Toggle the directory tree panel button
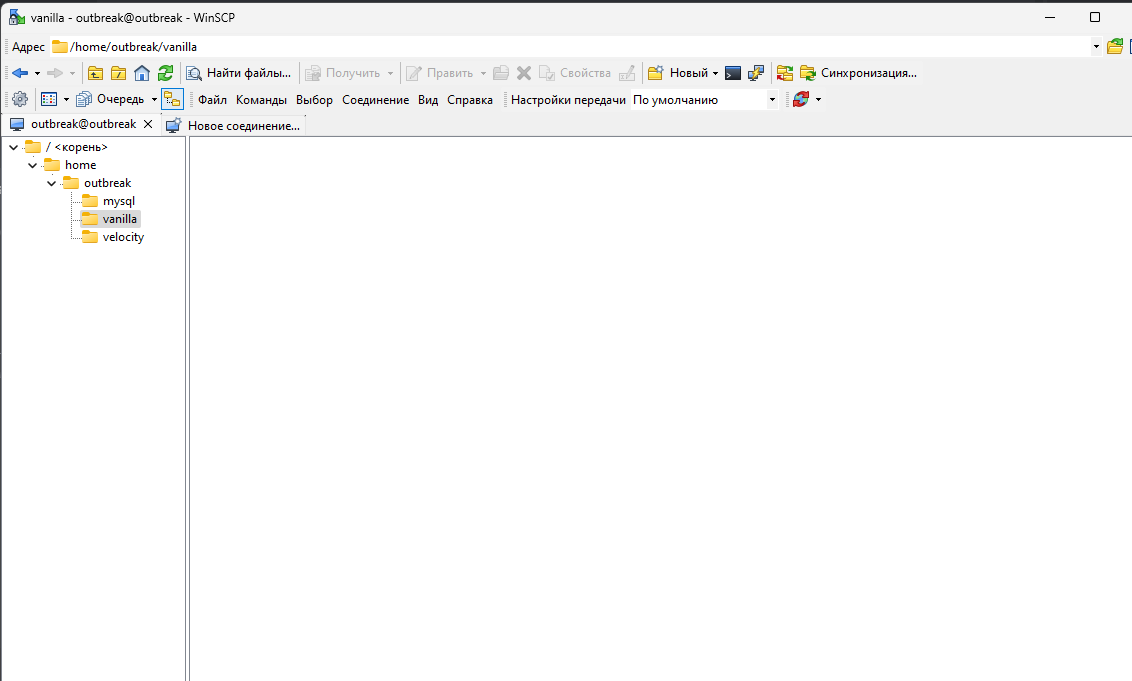Screen dimensions: 1132x681 pyautogui.click(x=172, y=99)
